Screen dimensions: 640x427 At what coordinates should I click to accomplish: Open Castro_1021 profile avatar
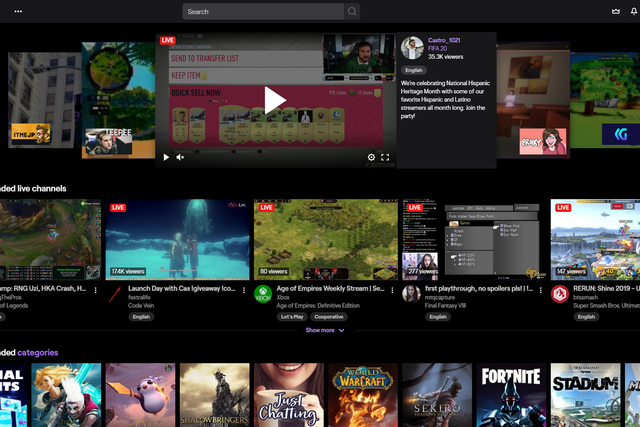(x=412, y=48)
